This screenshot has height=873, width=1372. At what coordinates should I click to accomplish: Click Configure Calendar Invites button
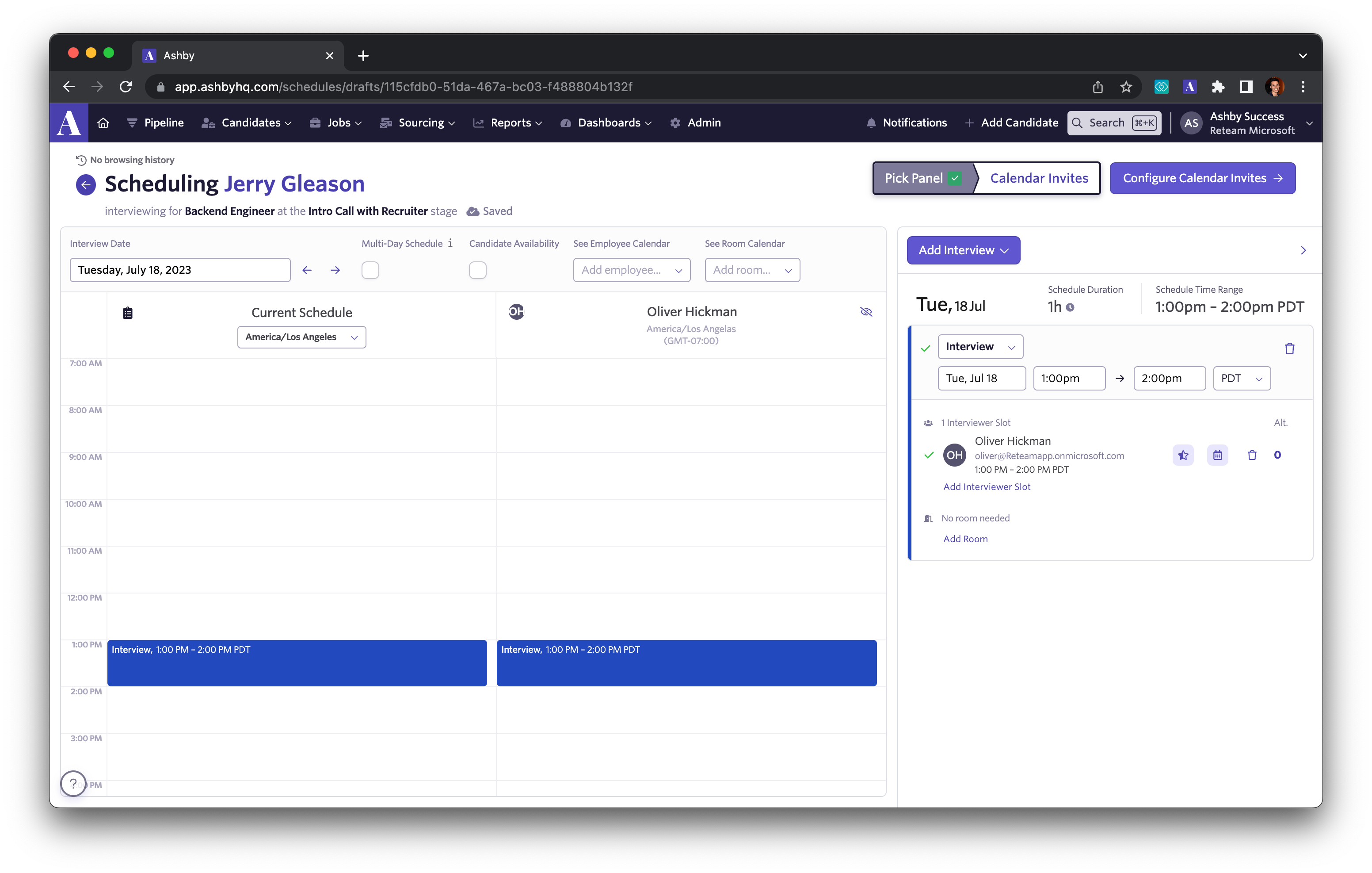1202,178
